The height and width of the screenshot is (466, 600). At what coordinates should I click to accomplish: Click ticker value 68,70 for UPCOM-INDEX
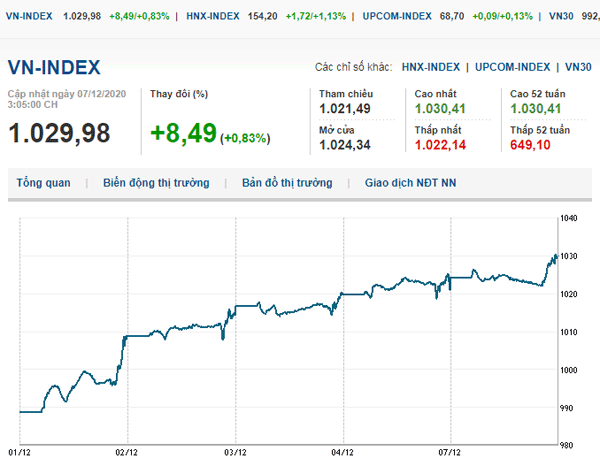coord(452,16)
